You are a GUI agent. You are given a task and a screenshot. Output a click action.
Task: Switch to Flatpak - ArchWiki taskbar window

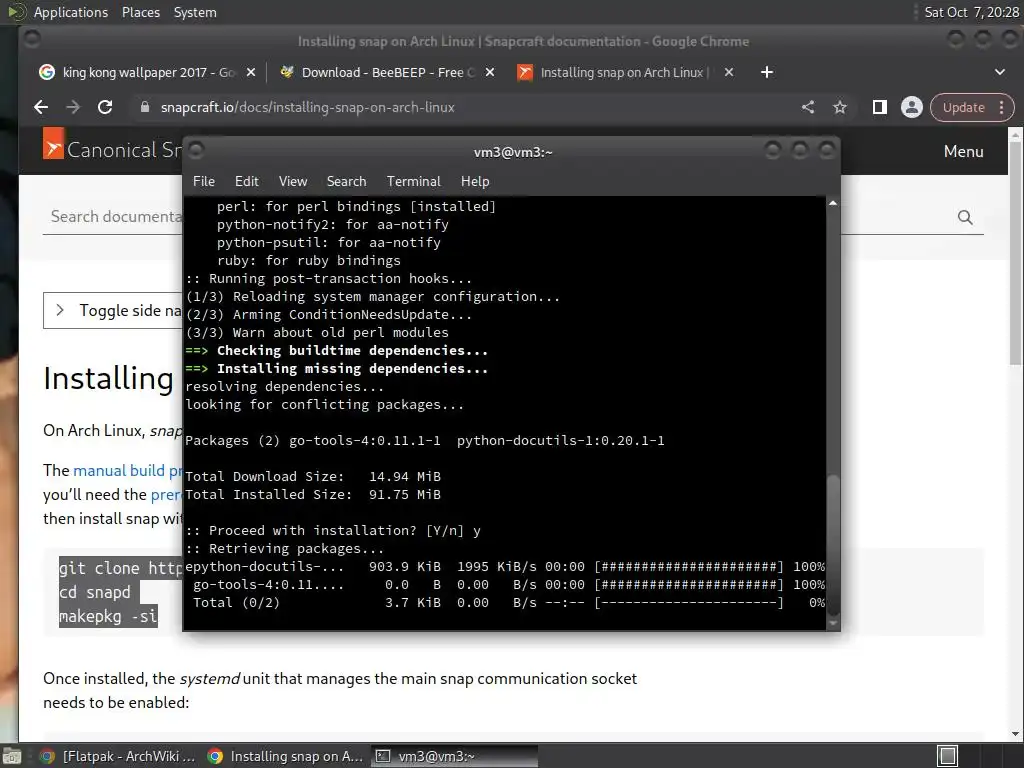pyautogui.click(x=118, y=756)
